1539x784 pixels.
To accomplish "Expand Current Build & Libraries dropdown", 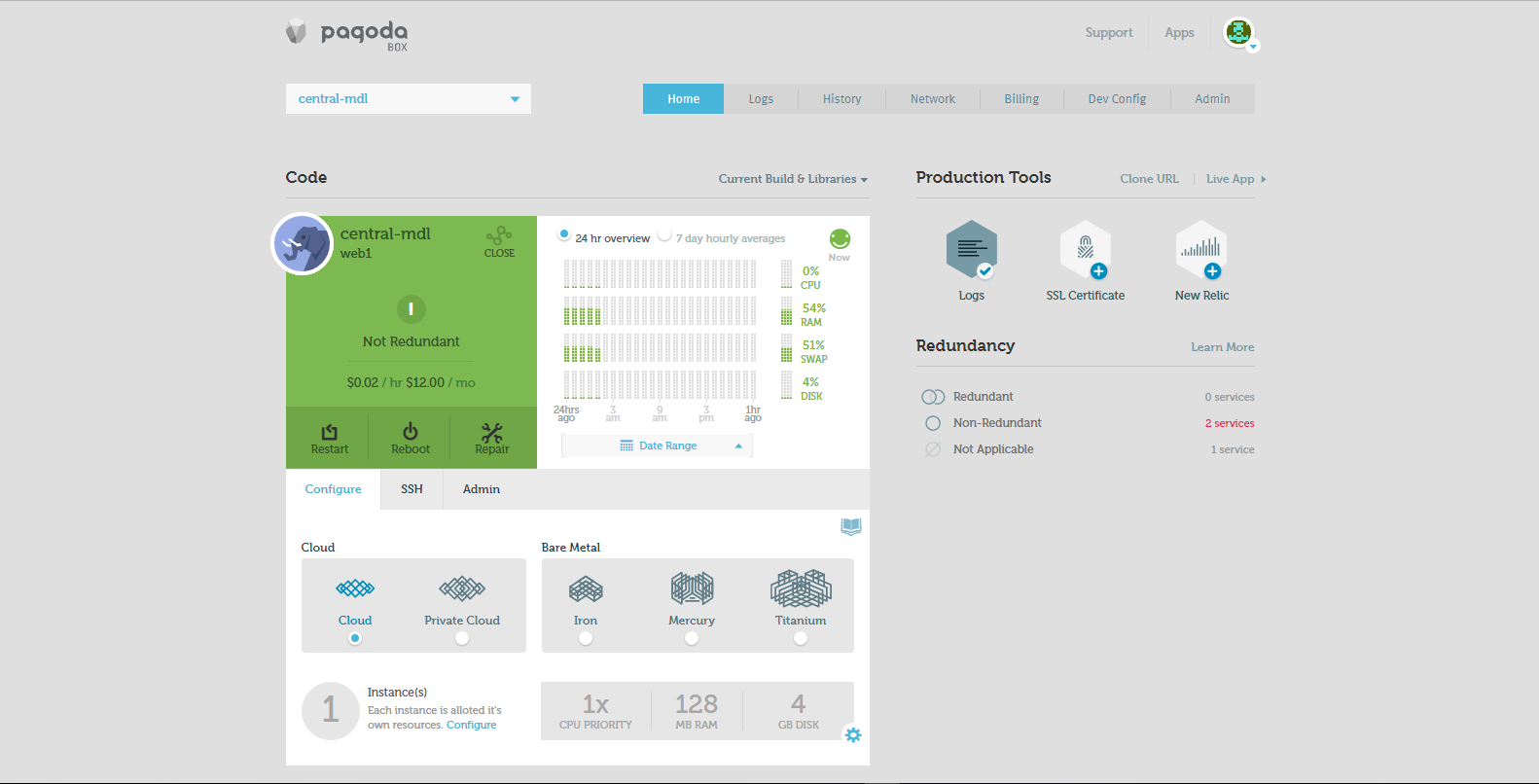I will [x=793, y=179].
